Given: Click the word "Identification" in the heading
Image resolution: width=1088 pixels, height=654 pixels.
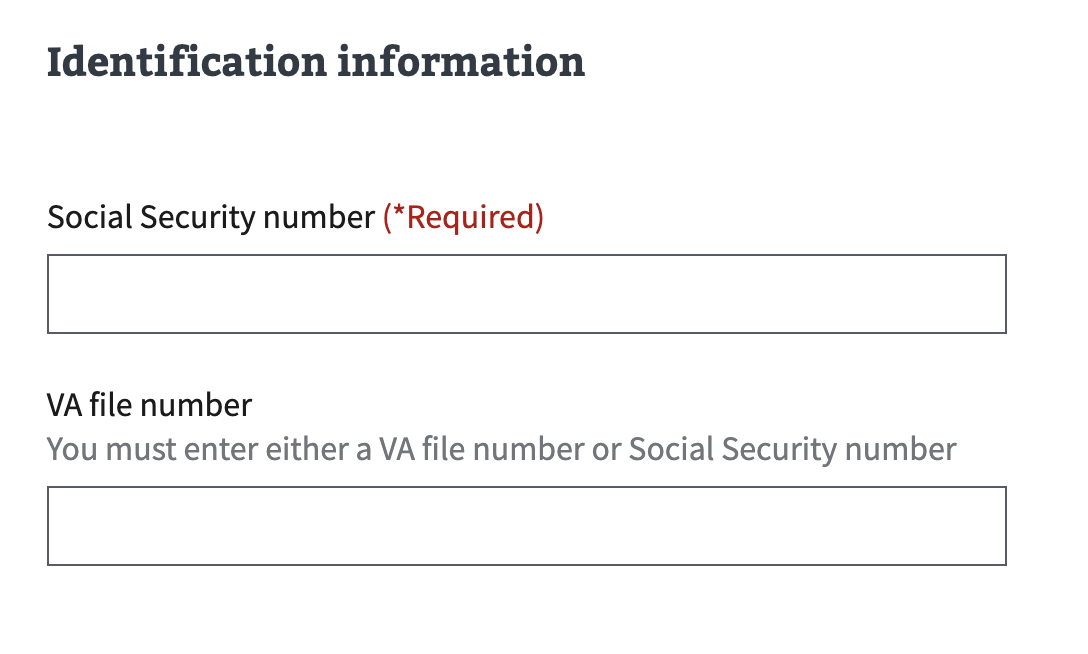Looking at the screenshot, I should click(186, 62).
